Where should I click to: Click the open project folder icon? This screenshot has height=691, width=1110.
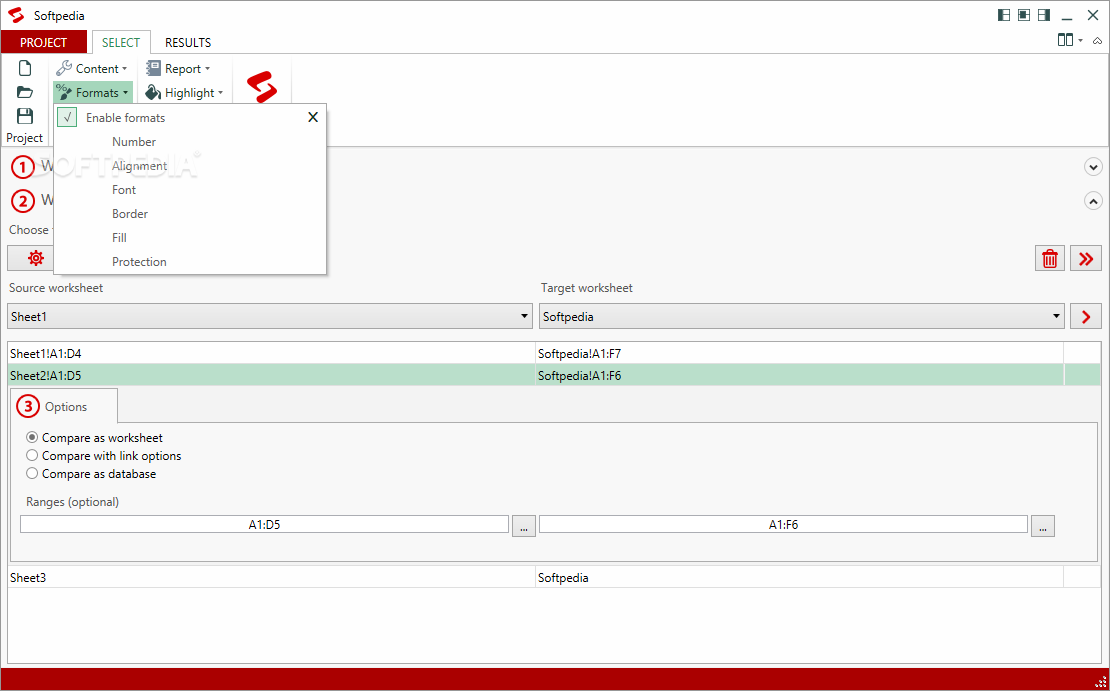pyautogui.click(x=25, y=92)
